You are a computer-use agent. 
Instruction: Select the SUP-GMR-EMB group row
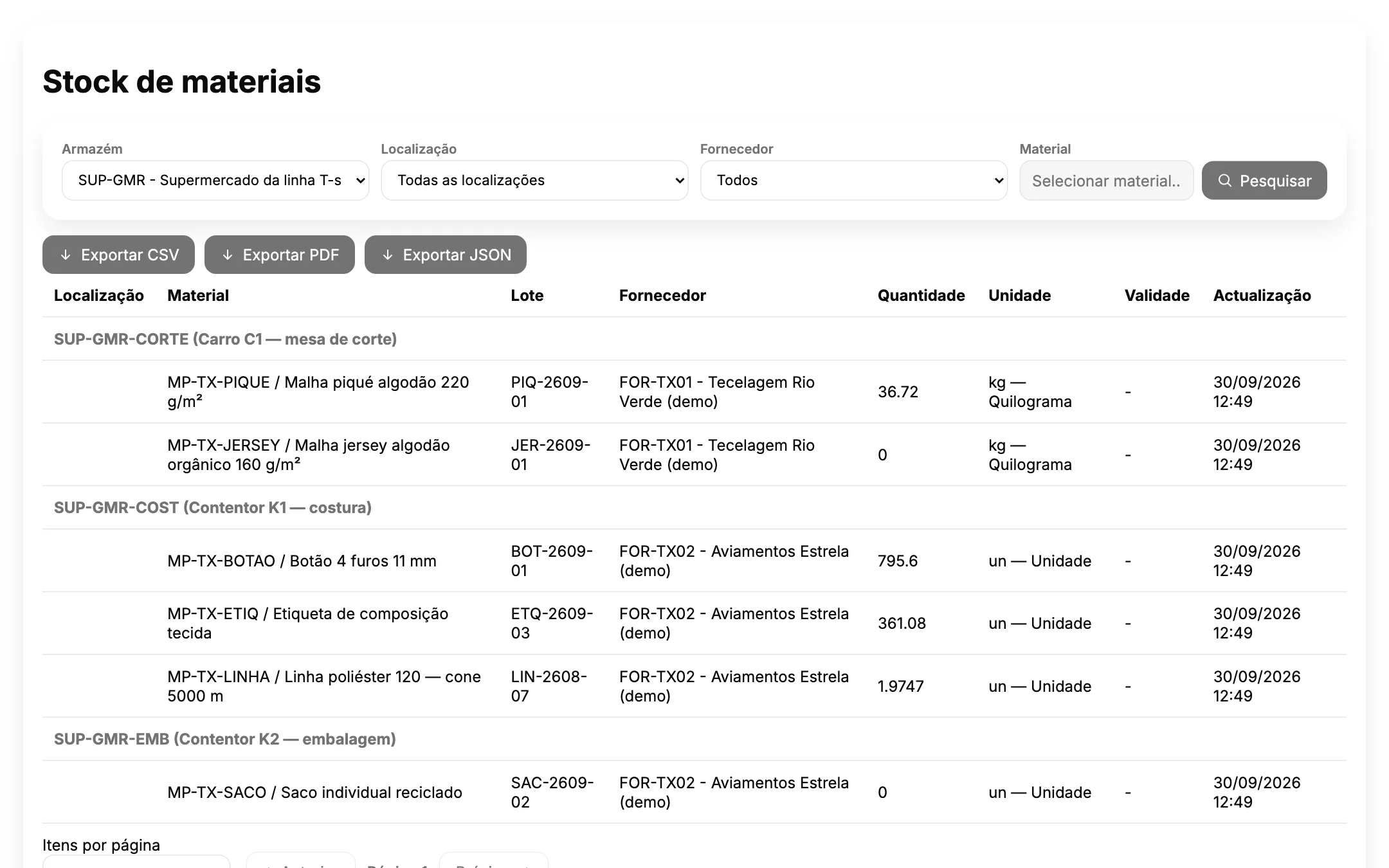(x=694, y=739)
